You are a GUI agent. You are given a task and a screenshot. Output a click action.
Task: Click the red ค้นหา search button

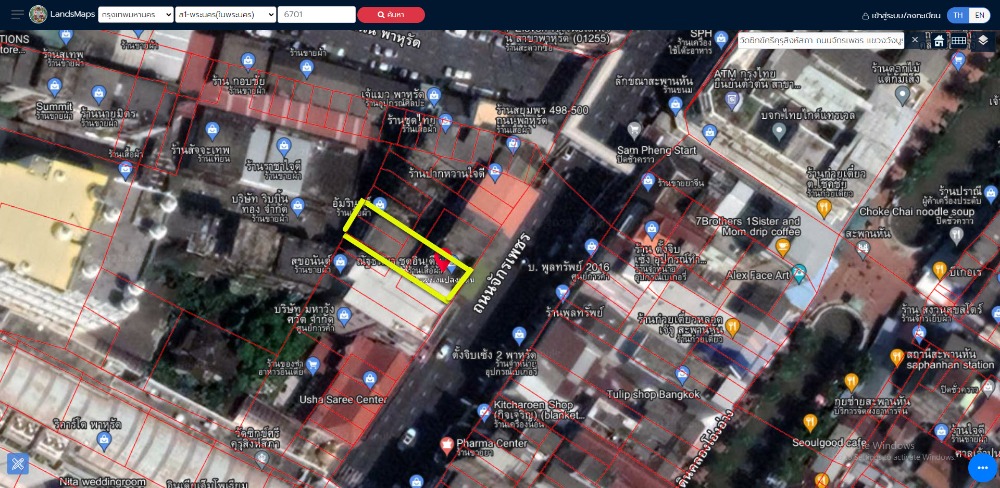point(391,15)
